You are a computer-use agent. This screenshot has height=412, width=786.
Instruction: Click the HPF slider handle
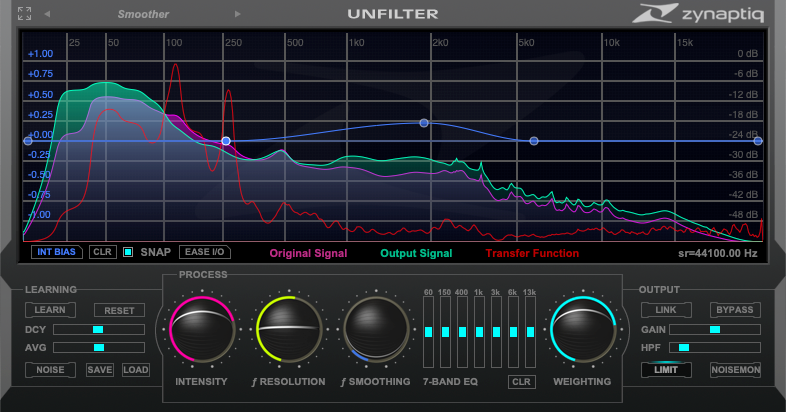pos(684,347)
